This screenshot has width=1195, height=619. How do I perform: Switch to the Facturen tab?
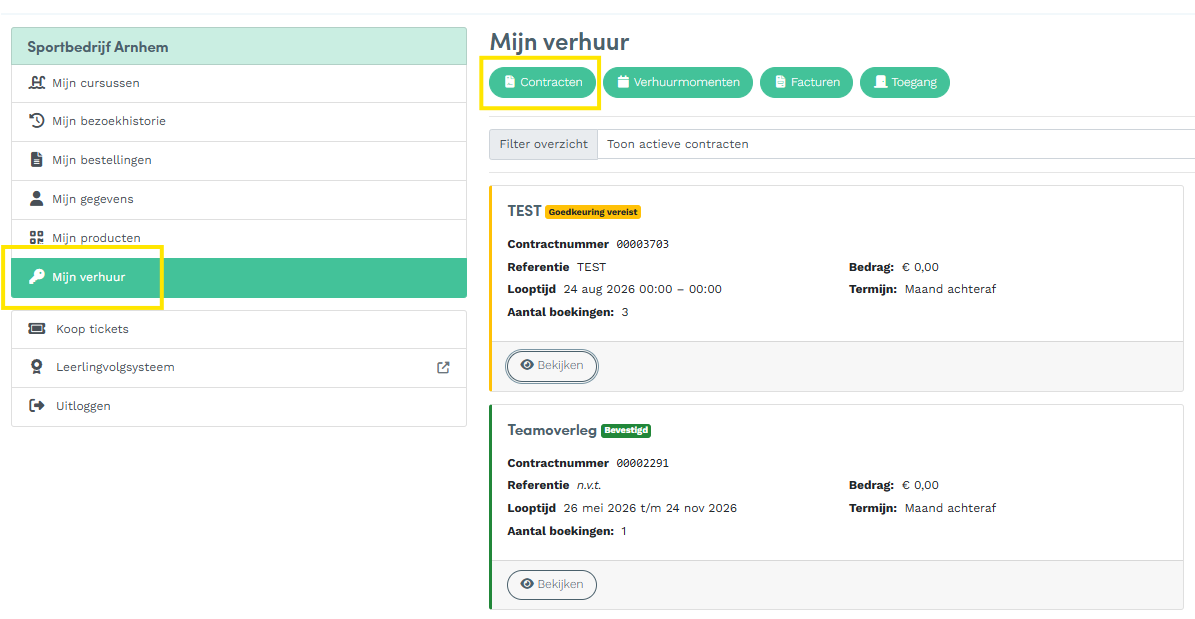point(806,82)
